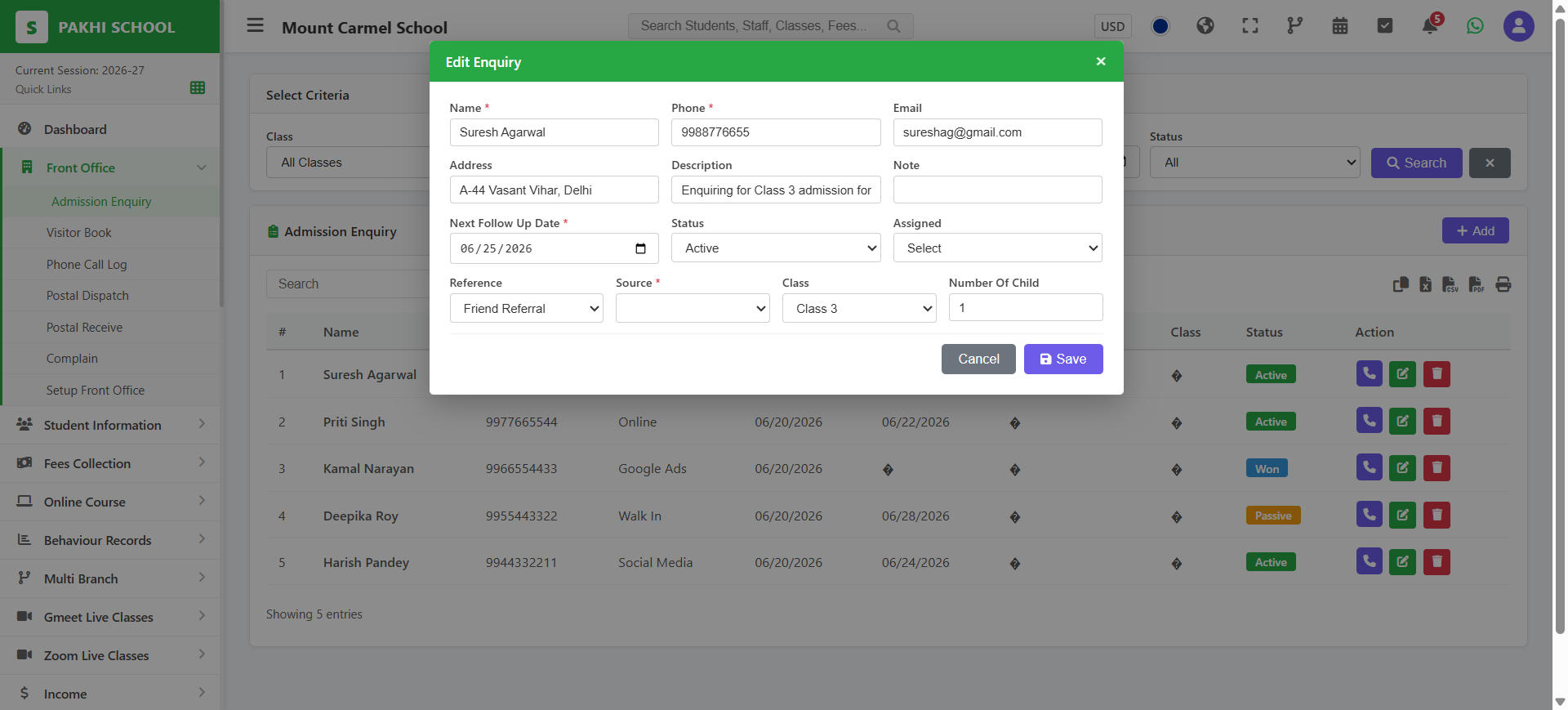Open the task checklist icon in header
The image size is (1568, 710).
(x=1385, y=26)
